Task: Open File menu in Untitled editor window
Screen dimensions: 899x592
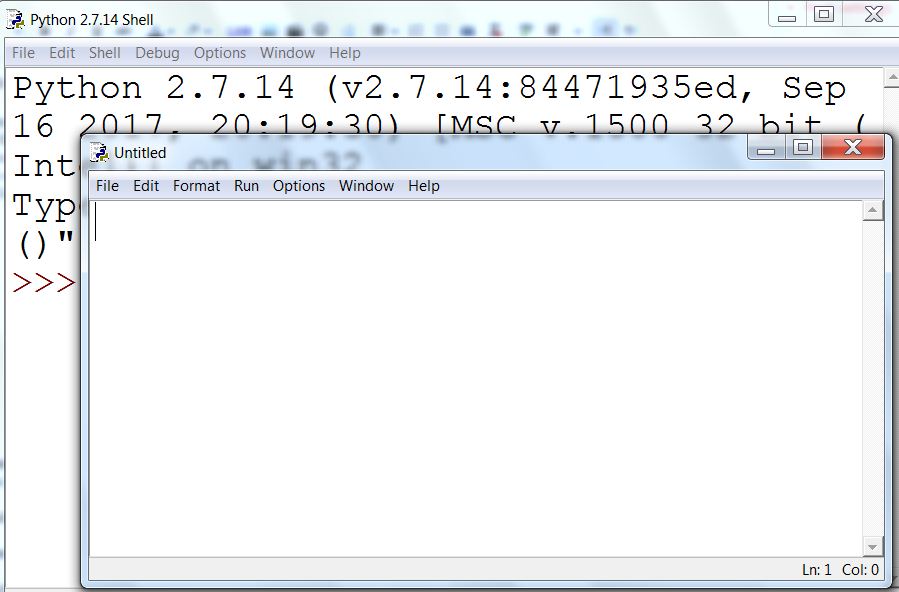Action: (x=107, y=186)
